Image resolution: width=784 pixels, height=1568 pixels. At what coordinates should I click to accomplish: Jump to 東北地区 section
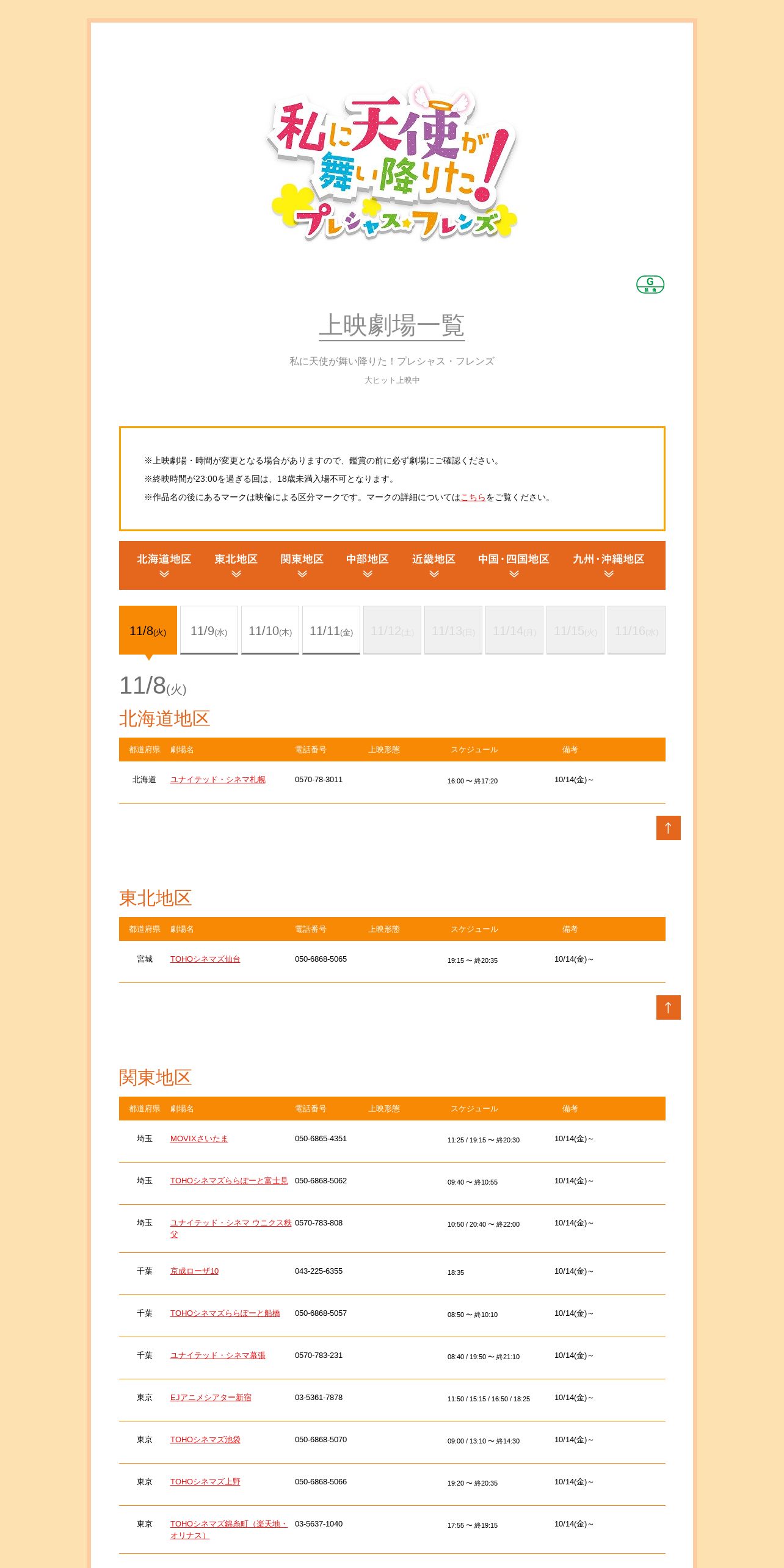pos(236,565)
